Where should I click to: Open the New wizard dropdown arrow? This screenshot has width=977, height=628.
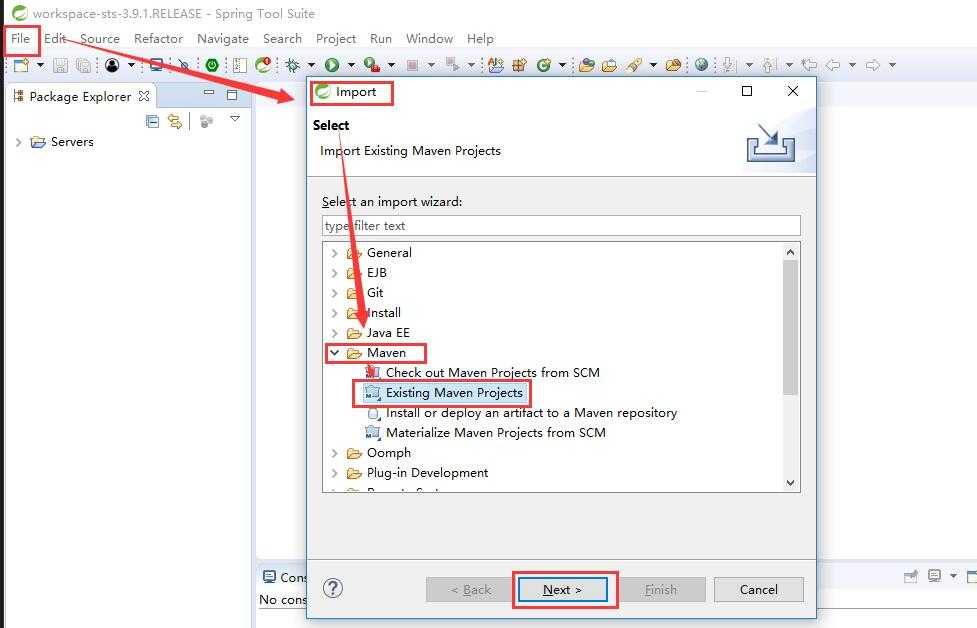point(41,65)
